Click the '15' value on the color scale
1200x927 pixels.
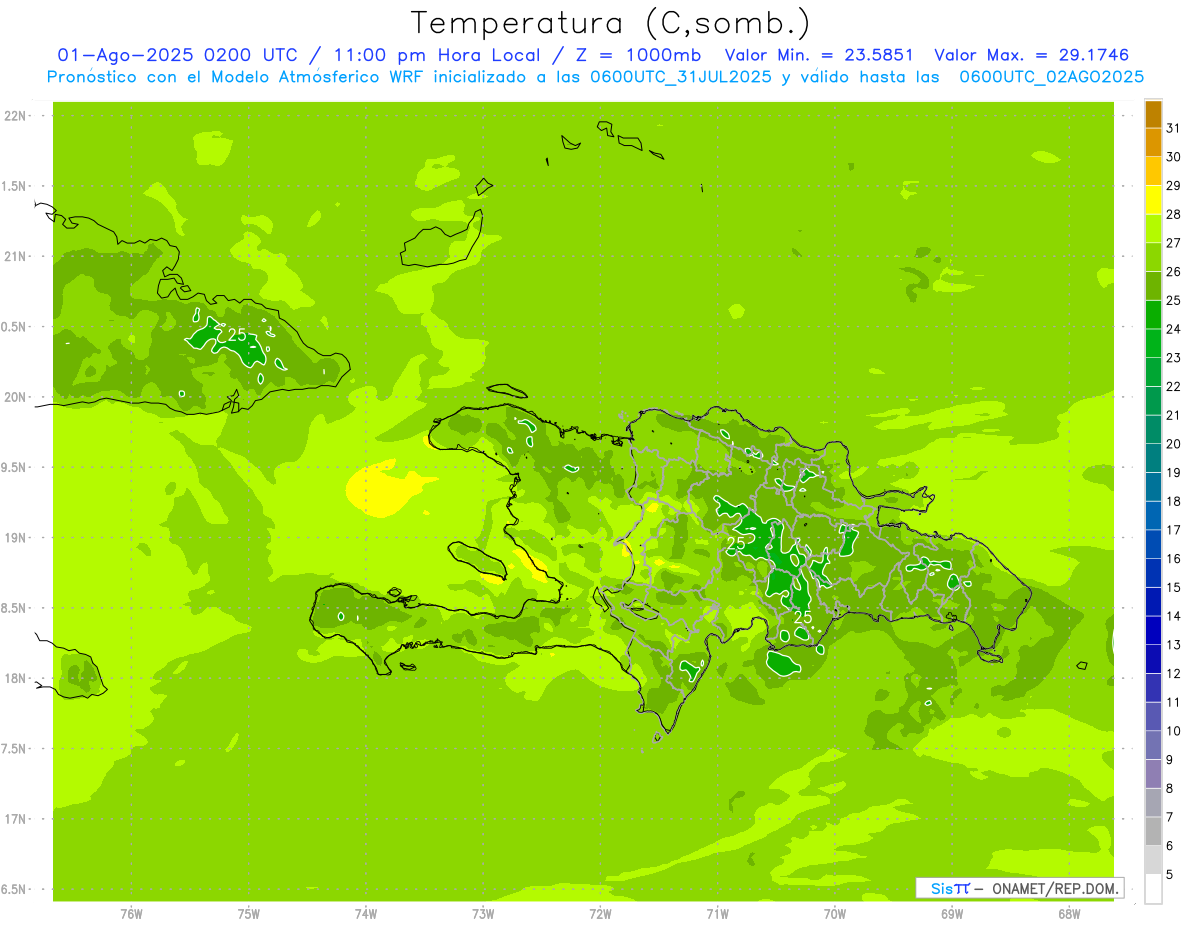pos(1173,588)
